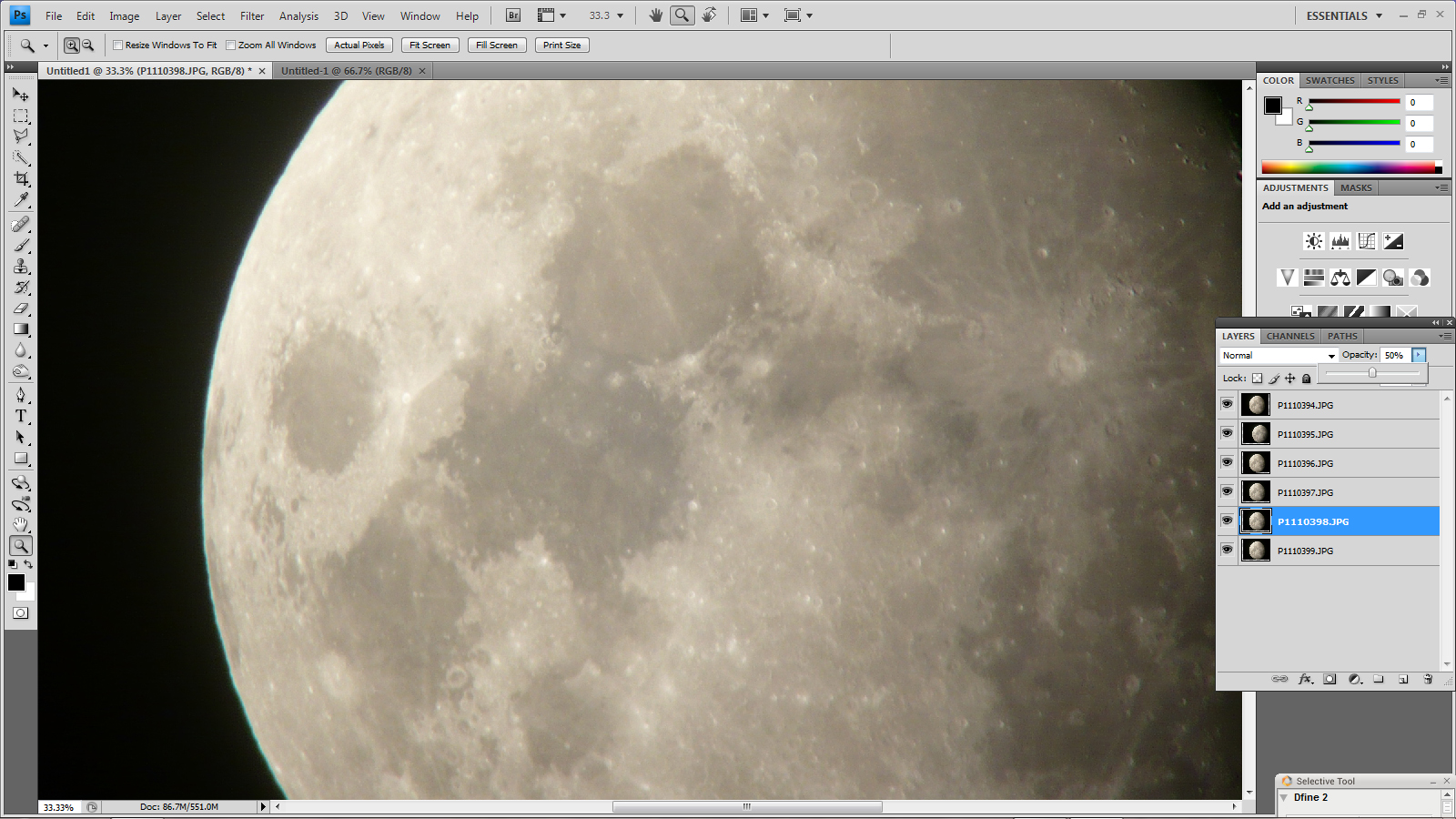
Task: Select the Path Selection tool
Action: tap(21, 437)
